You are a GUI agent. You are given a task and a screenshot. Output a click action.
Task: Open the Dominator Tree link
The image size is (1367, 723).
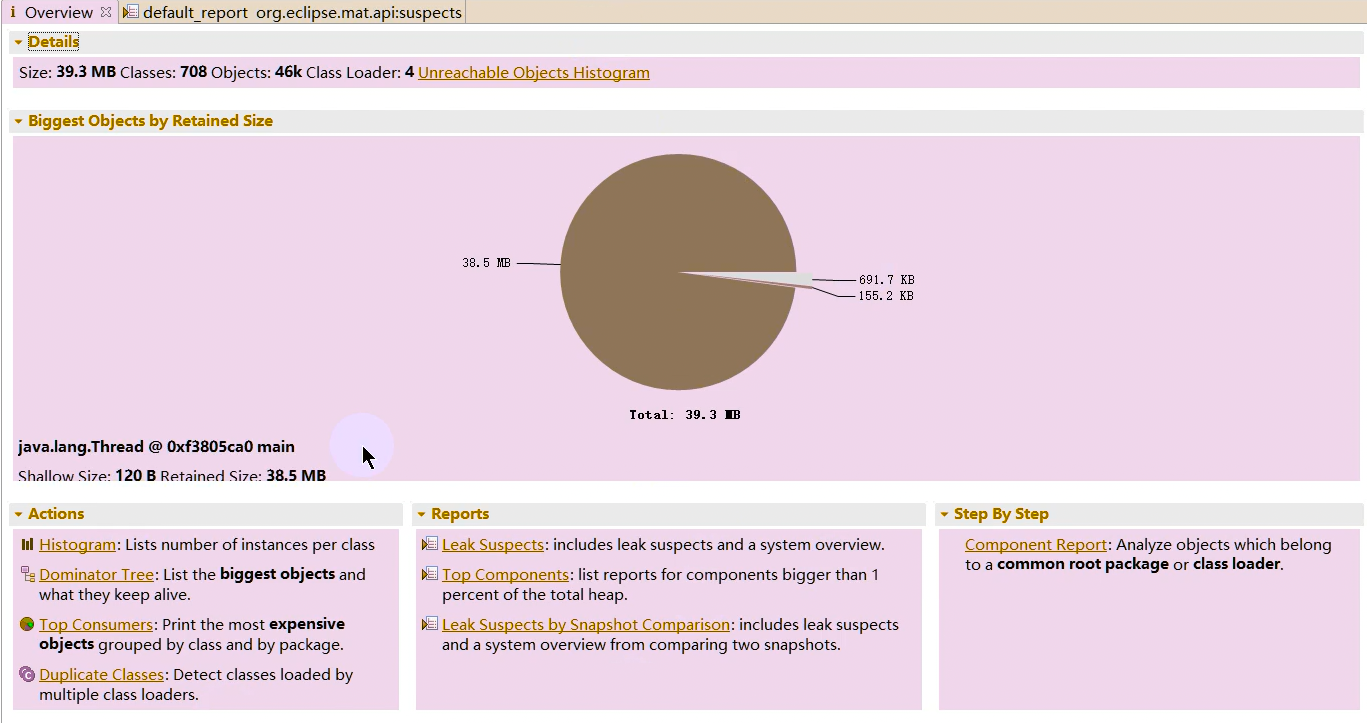point(97,574)
